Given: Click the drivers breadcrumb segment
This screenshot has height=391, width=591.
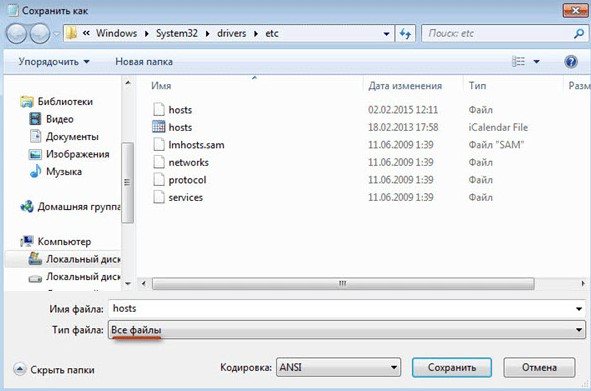Looking at the screenshot, I should click(x=231, y=34).
